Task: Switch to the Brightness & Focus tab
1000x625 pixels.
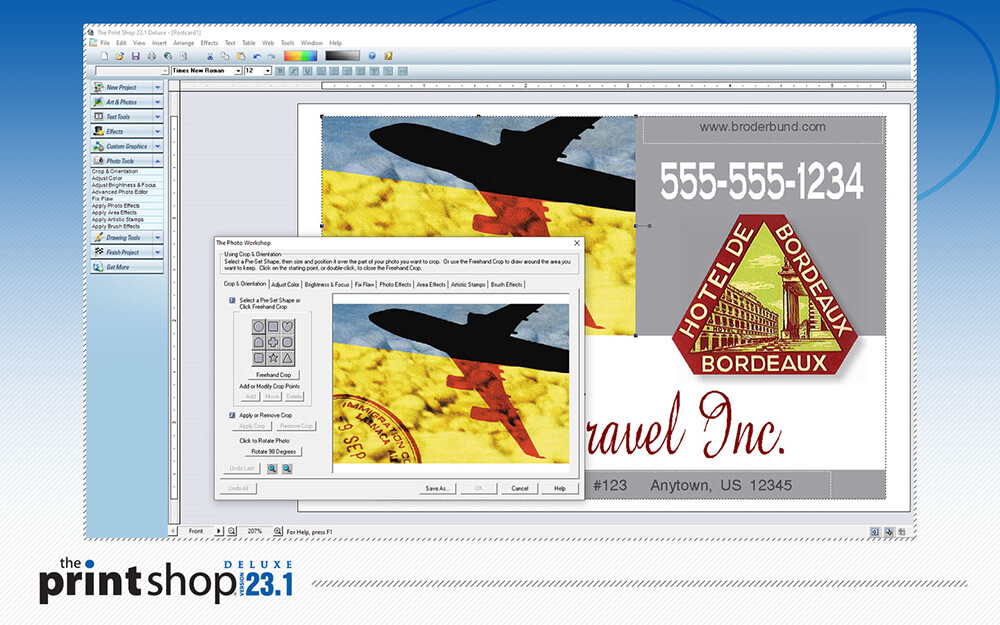Action: click(x=327, y=284)
